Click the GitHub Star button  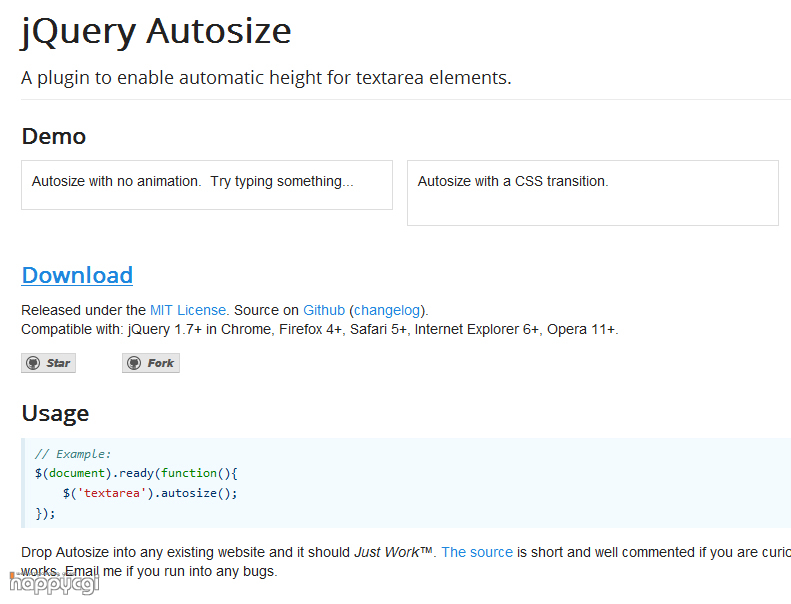tap(48, 363)
